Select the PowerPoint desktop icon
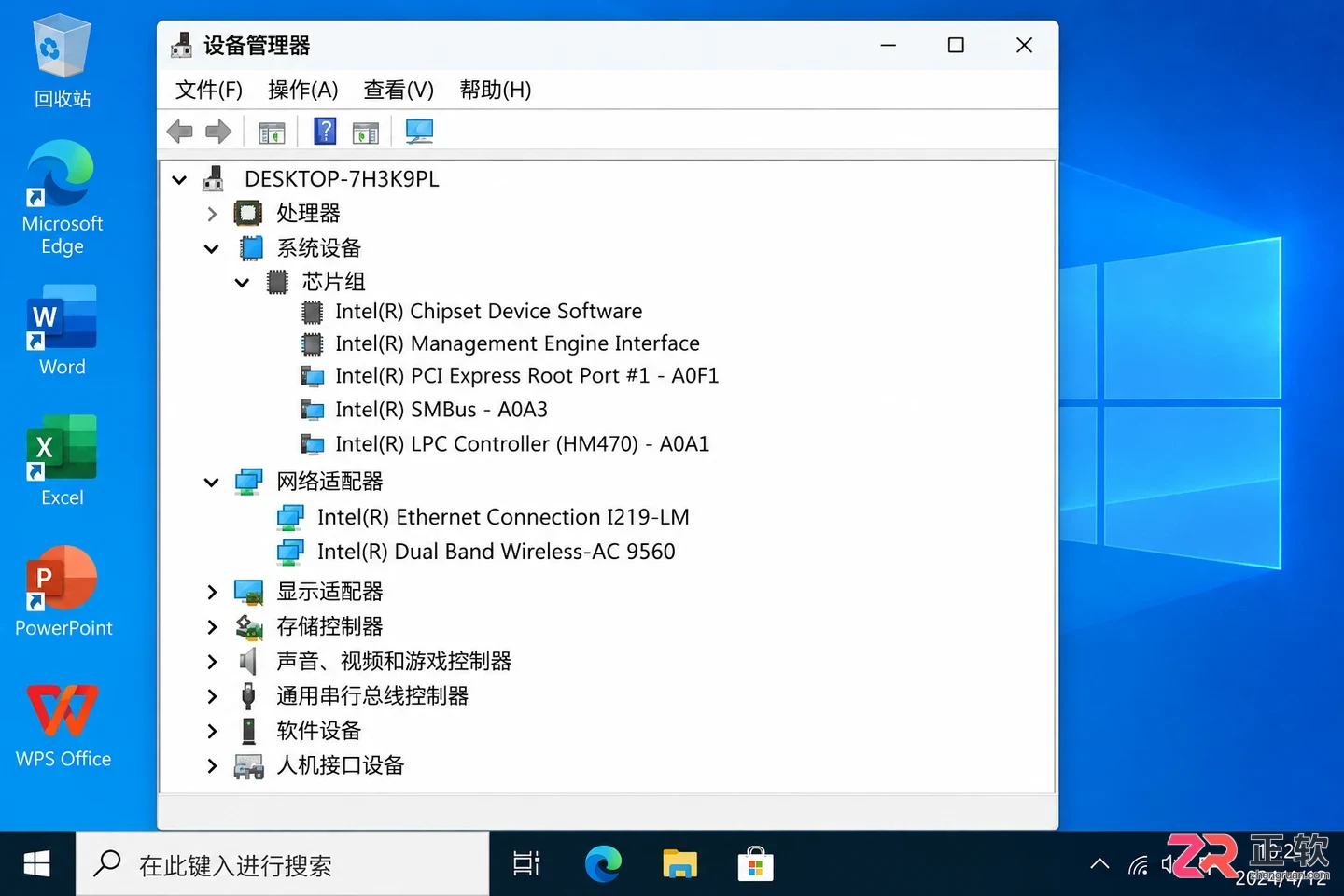 63,592
